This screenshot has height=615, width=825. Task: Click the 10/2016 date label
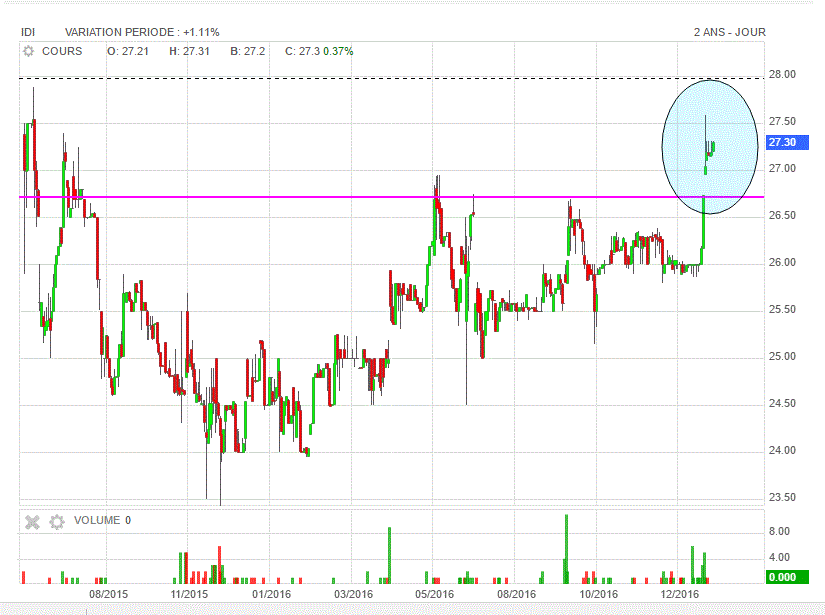pos(599,594)
